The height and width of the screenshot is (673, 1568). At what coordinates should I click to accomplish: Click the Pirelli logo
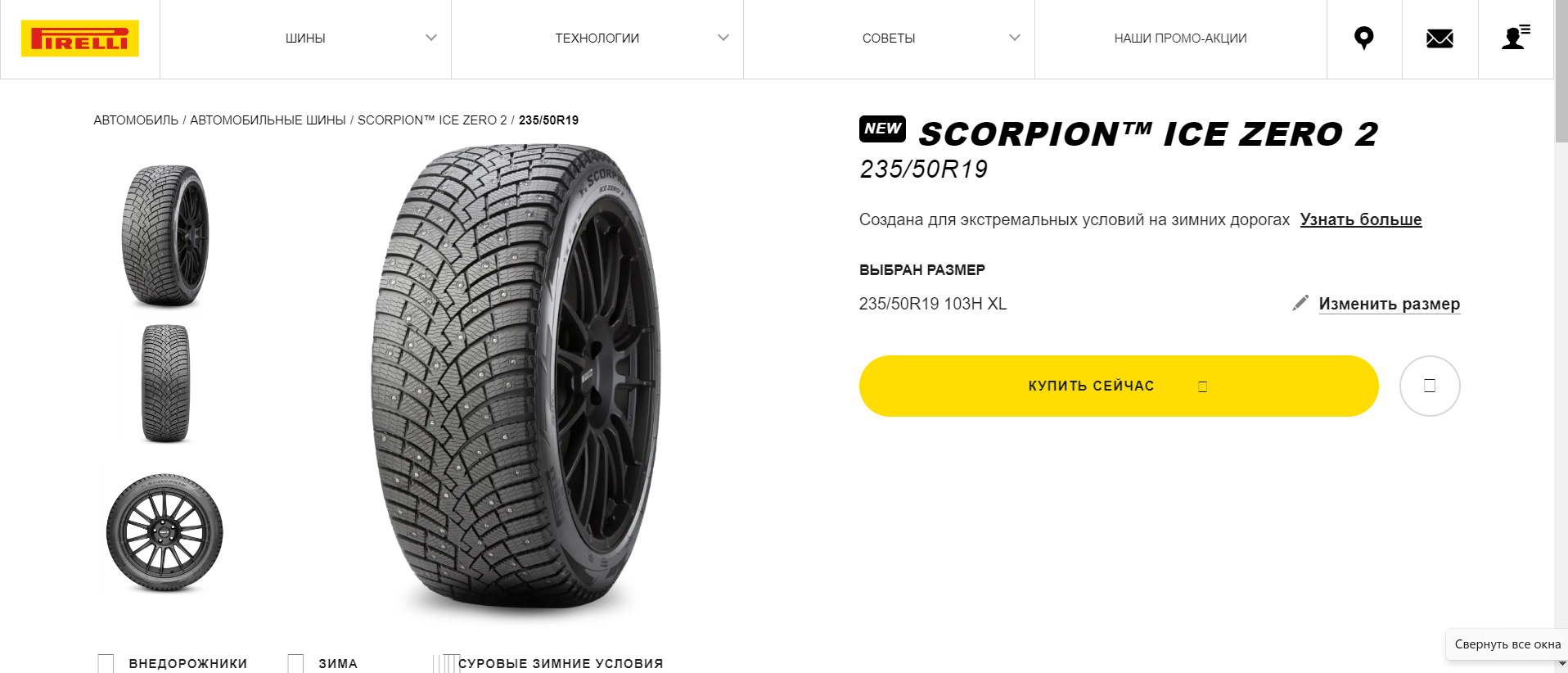pos(80,38)
